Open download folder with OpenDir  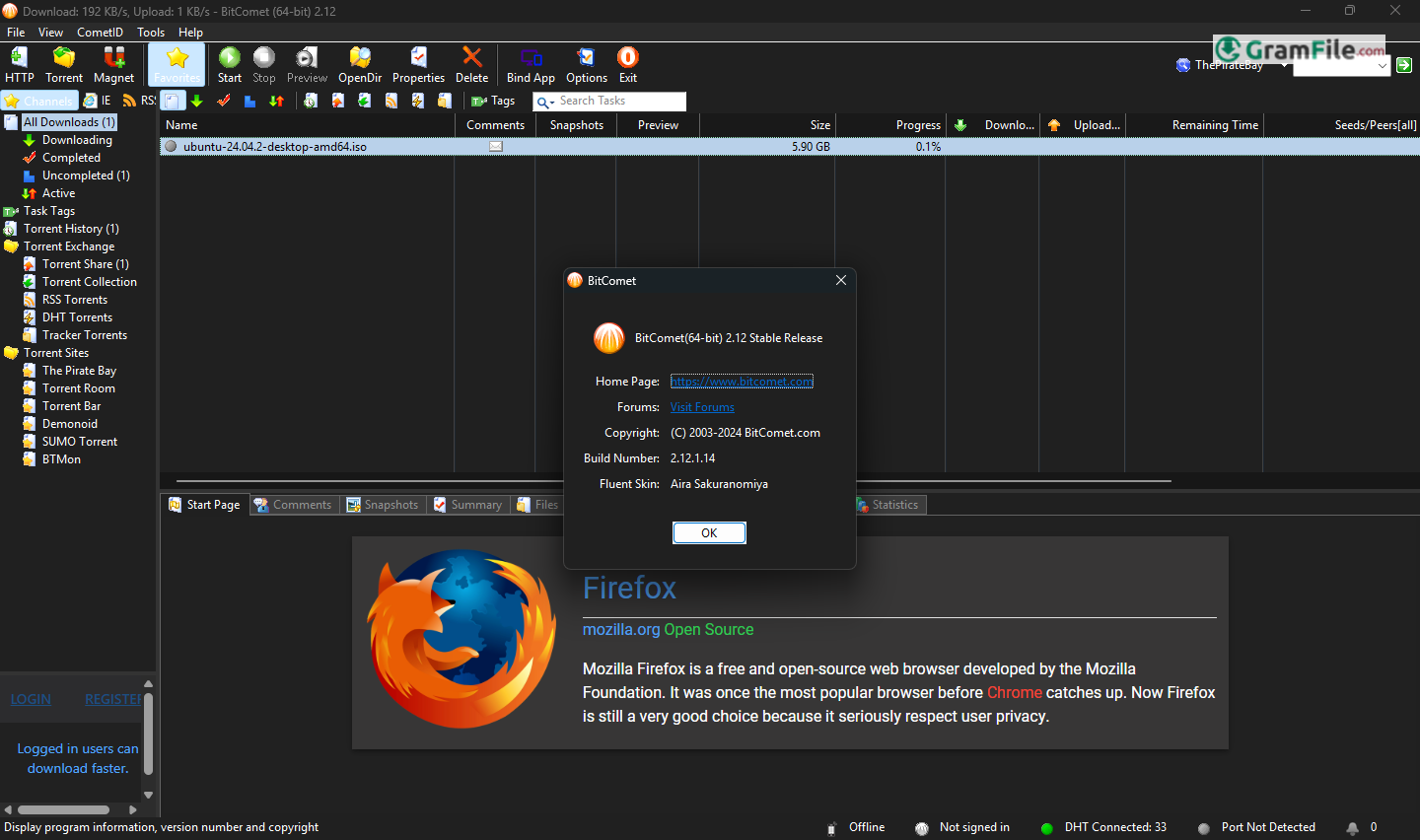360,65
